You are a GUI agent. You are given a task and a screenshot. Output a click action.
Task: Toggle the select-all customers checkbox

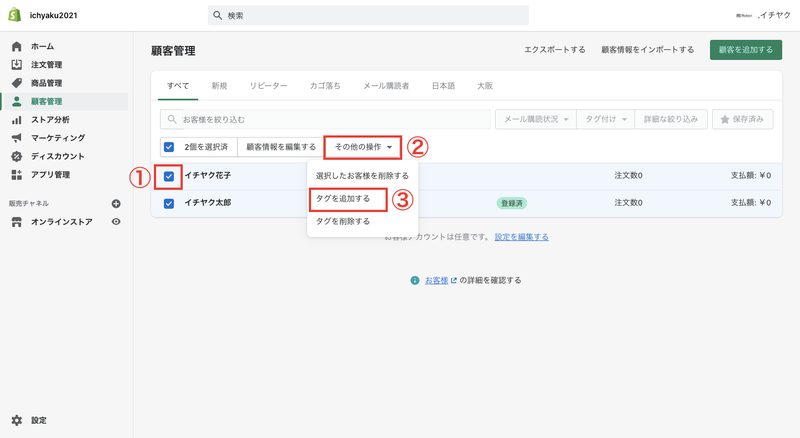tap(169, 147)
